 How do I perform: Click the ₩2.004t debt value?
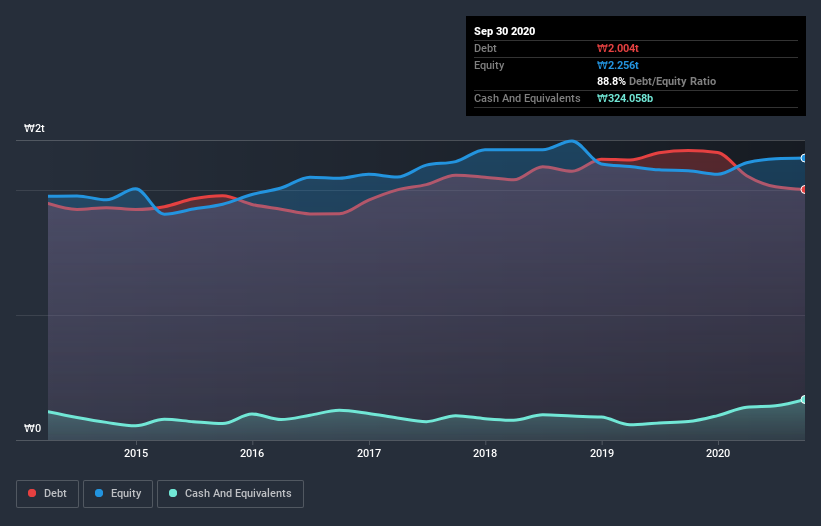[618, 48]
